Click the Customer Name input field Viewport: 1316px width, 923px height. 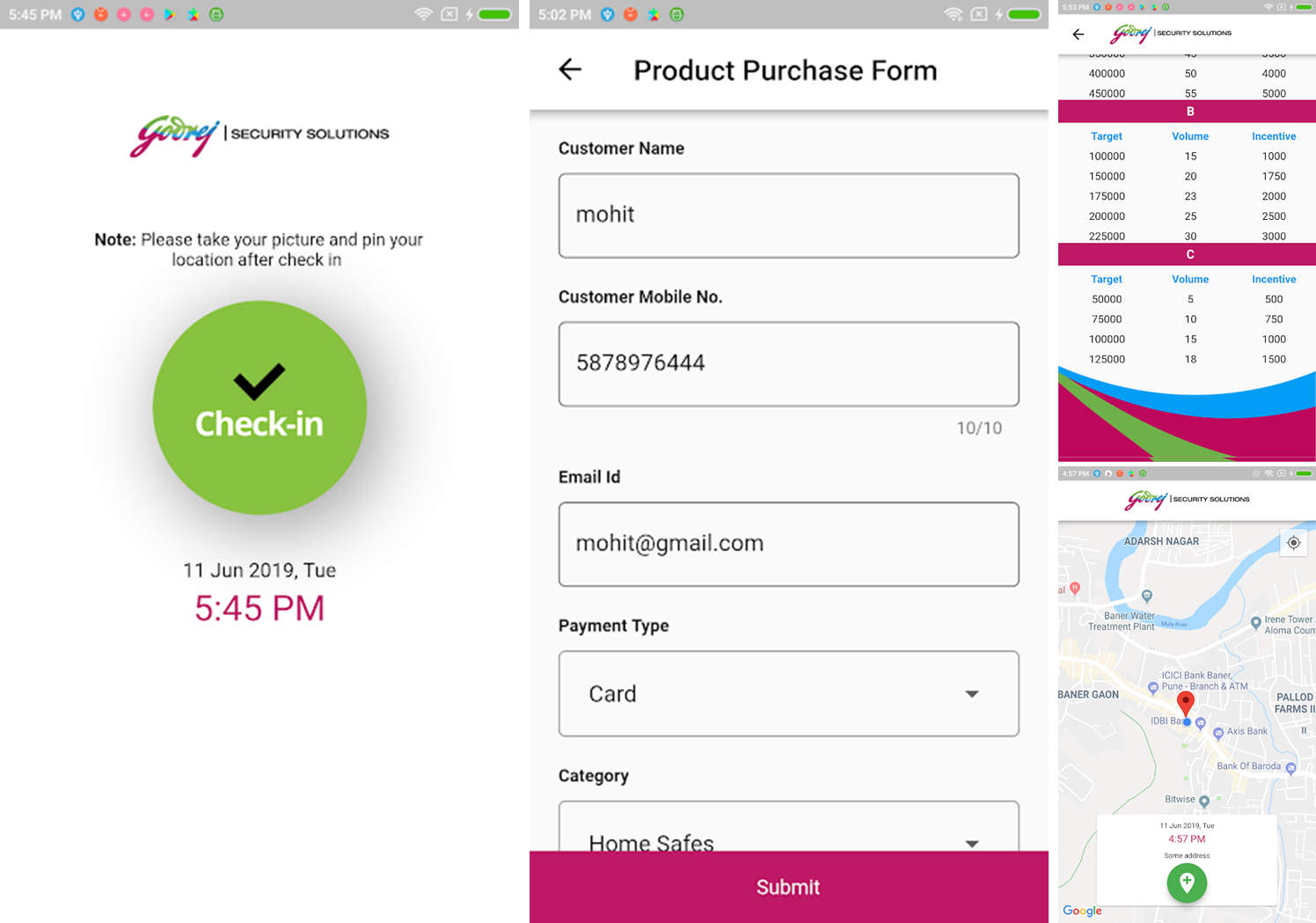point(788,216)
